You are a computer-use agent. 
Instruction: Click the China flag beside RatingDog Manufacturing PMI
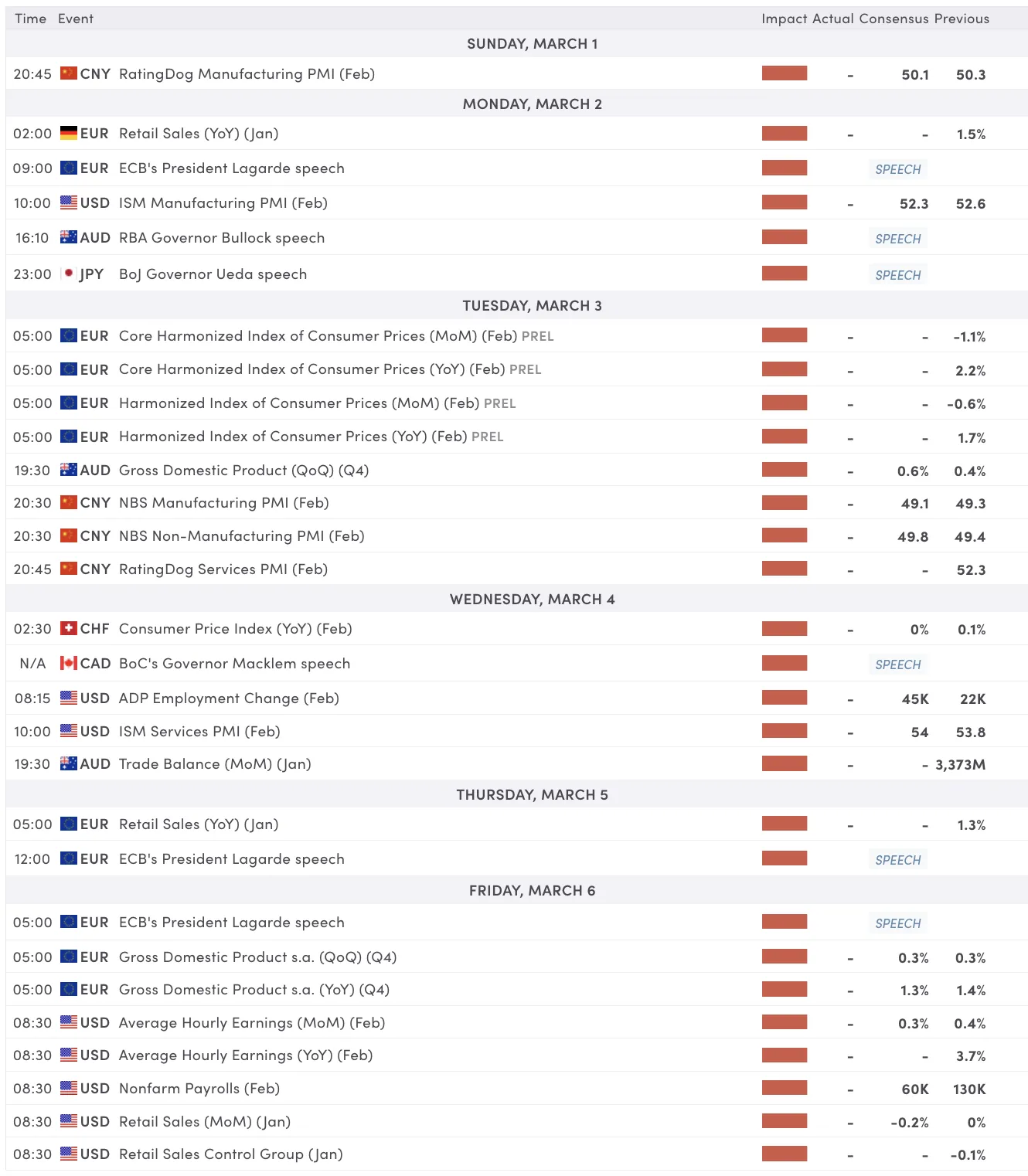68,73
